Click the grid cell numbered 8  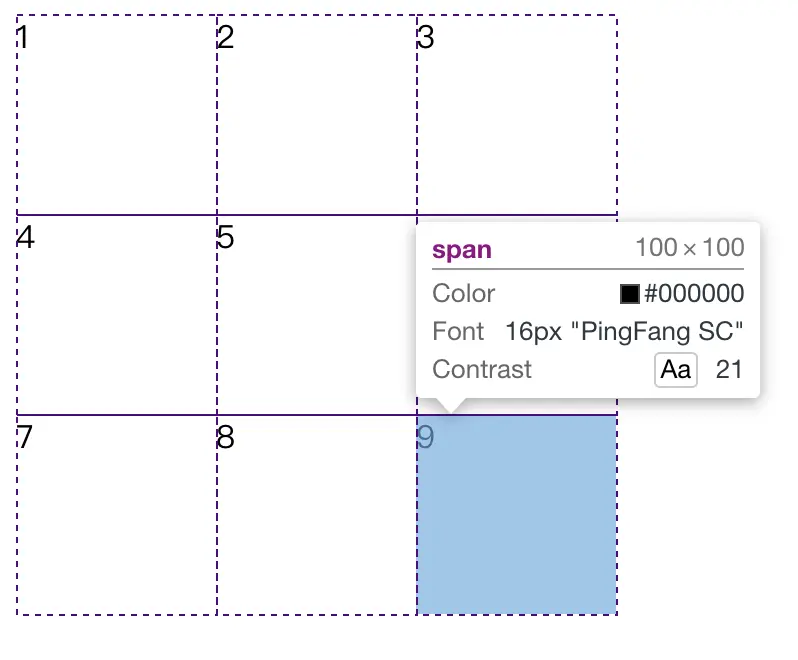pyautogui.click(x=317, y=515)
